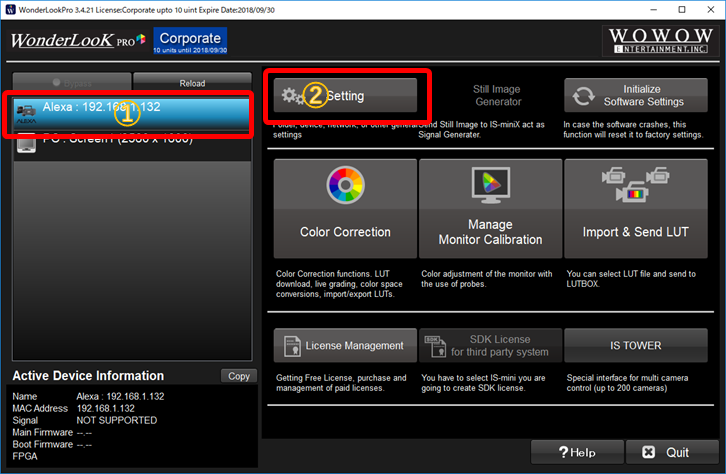Click the IS TOWER description text
This screenshot has height=474, width=726.
pyautogui.click(x=627, y=383)
